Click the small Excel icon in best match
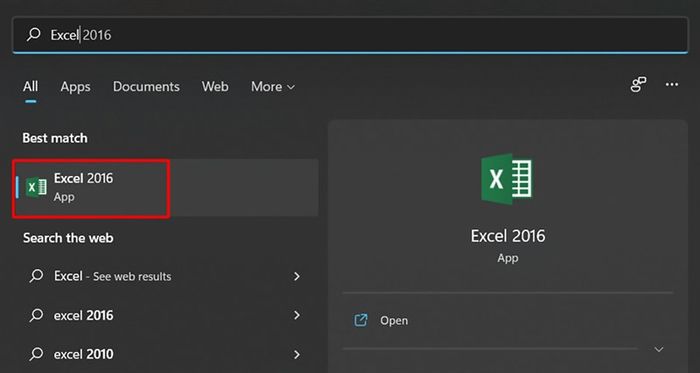This screenshot has width=700, height=373. [36, 186]
